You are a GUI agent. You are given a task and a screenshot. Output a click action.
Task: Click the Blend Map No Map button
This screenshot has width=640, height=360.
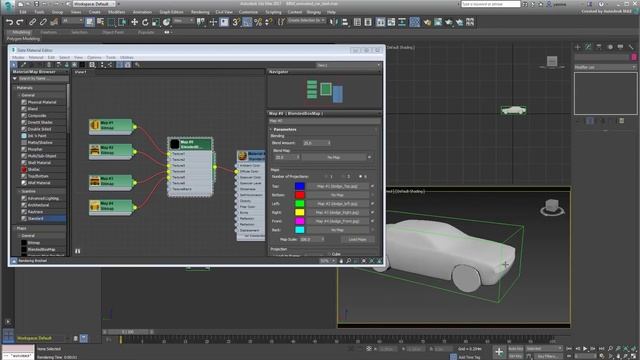click(x=334, y=157)
